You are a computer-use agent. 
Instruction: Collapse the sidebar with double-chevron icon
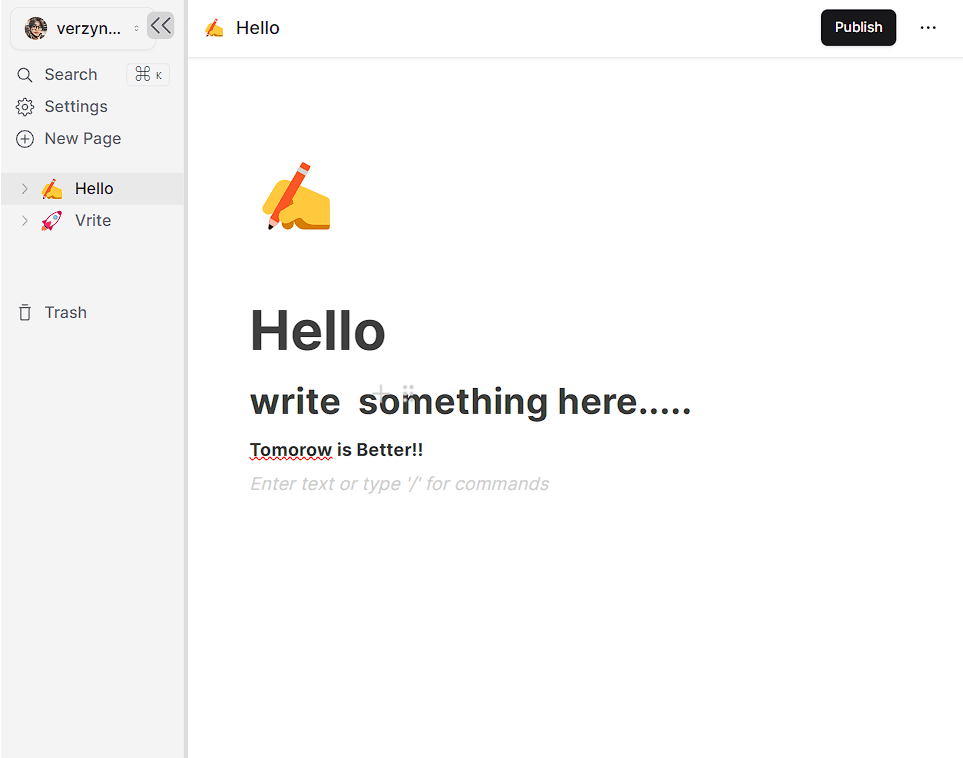tap(160, 26)
